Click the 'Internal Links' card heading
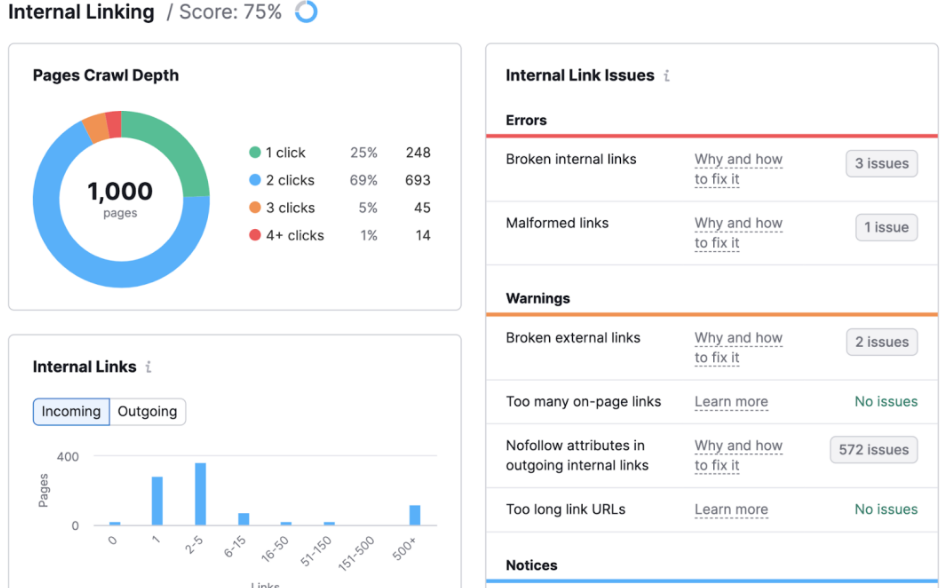 [85, 367]
